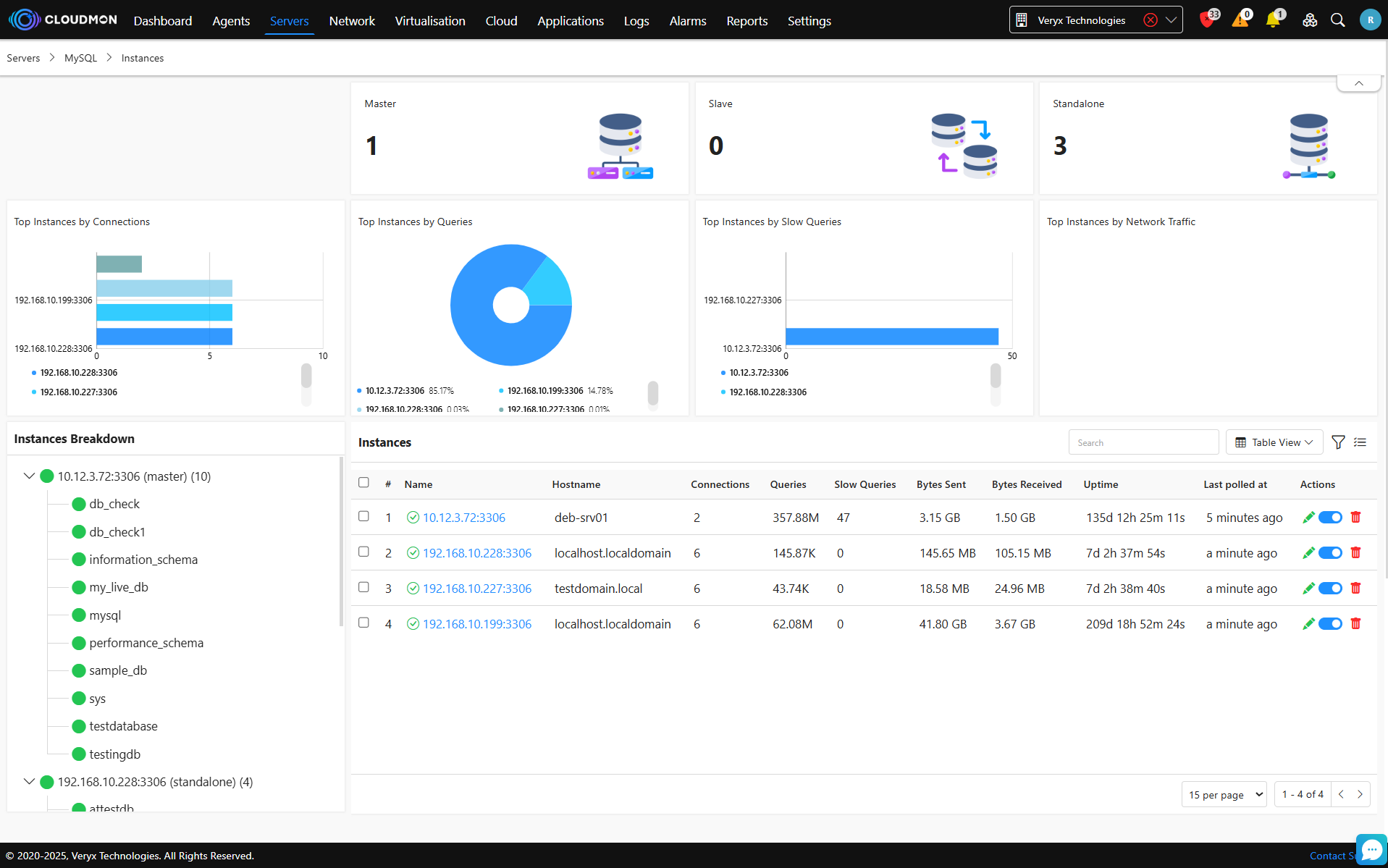Open the search magnifier icon in header
The height and width of the screenshot is (868, 1388).
pyautogui.click(x=1337, y=20)
